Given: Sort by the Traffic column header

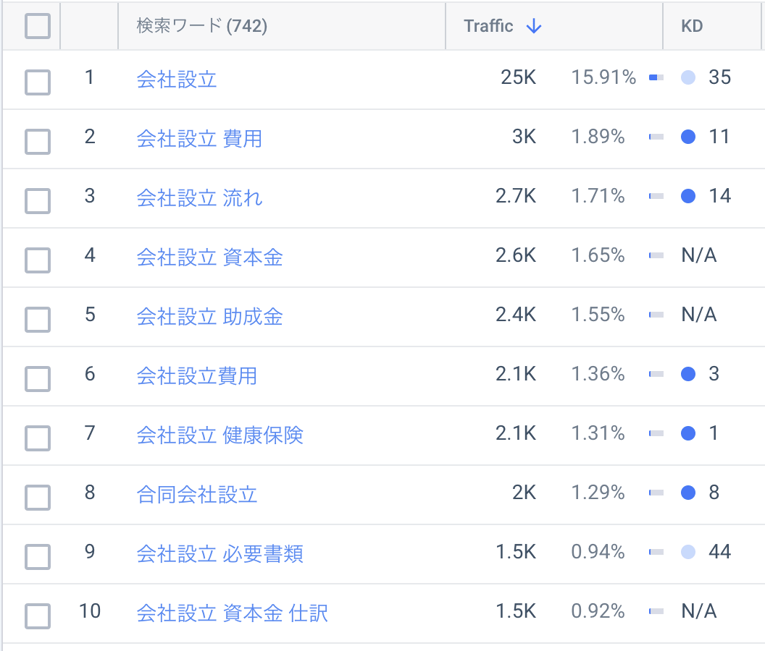Looking at the screenshot, I should tap(488, 27).
